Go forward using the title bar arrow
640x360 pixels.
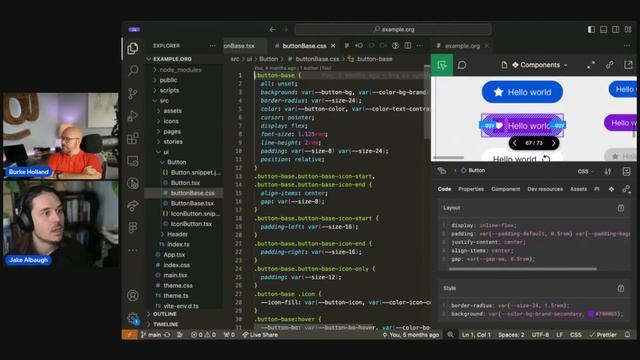coord(285,29)
